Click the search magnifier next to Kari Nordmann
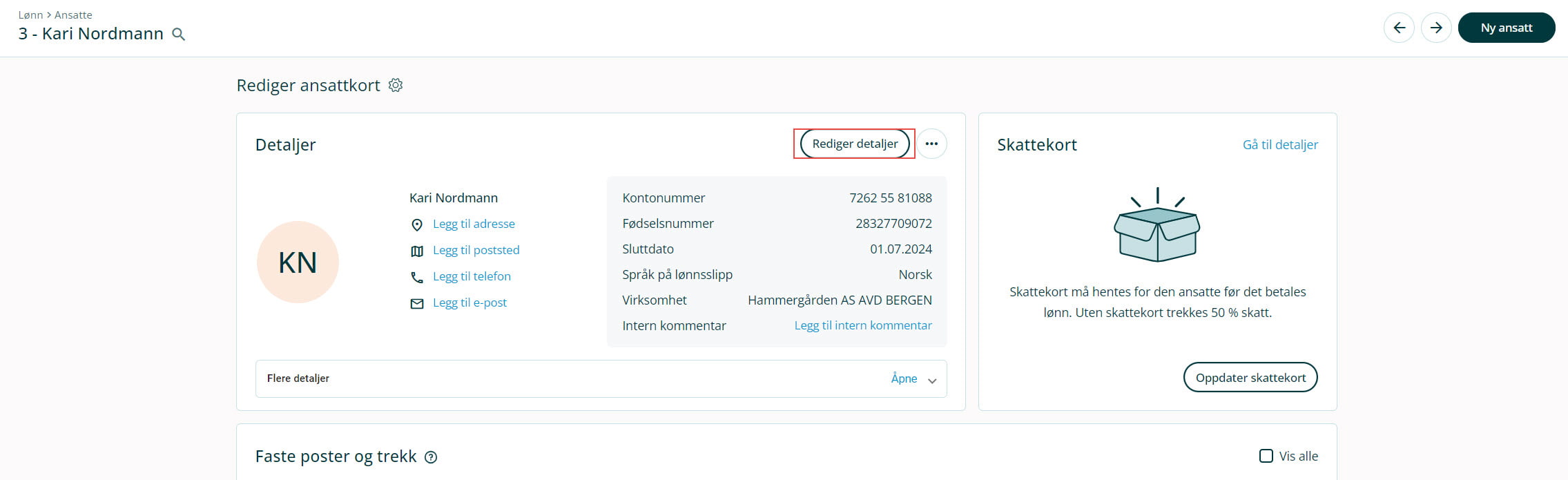The image size is (1568, 480). (178, 35)
